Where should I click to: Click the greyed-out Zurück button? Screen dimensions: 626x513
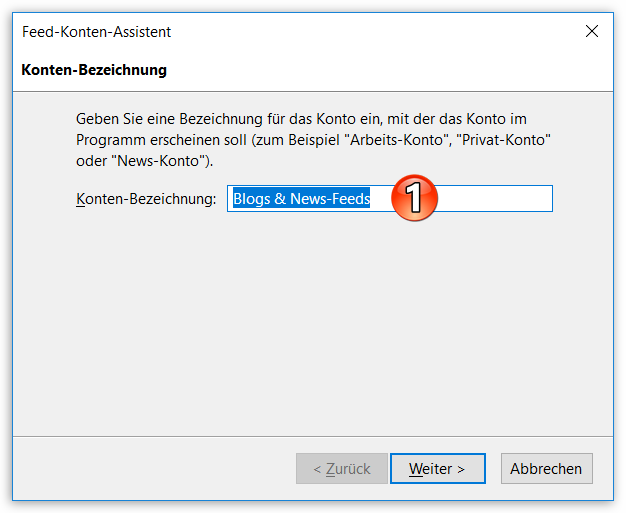pos(342,468)
